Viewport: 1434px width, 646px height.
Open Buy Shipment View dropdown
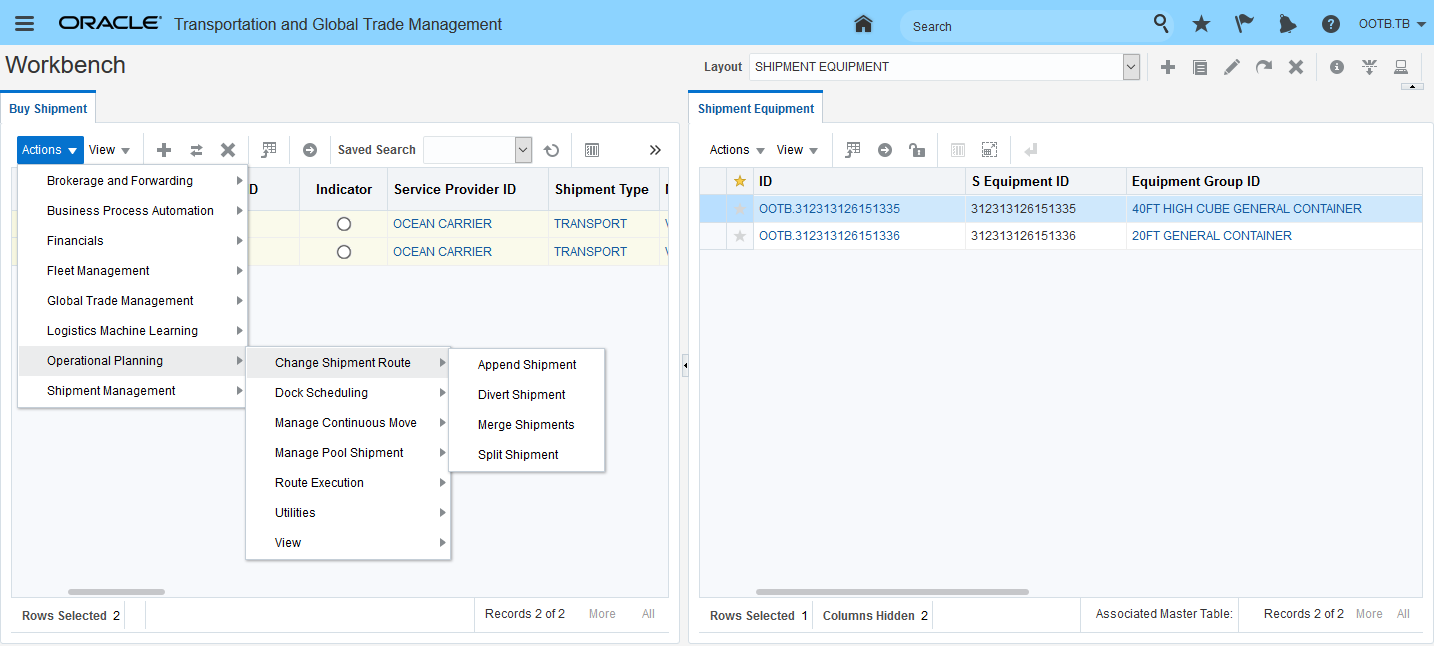[x=110, y=150]
